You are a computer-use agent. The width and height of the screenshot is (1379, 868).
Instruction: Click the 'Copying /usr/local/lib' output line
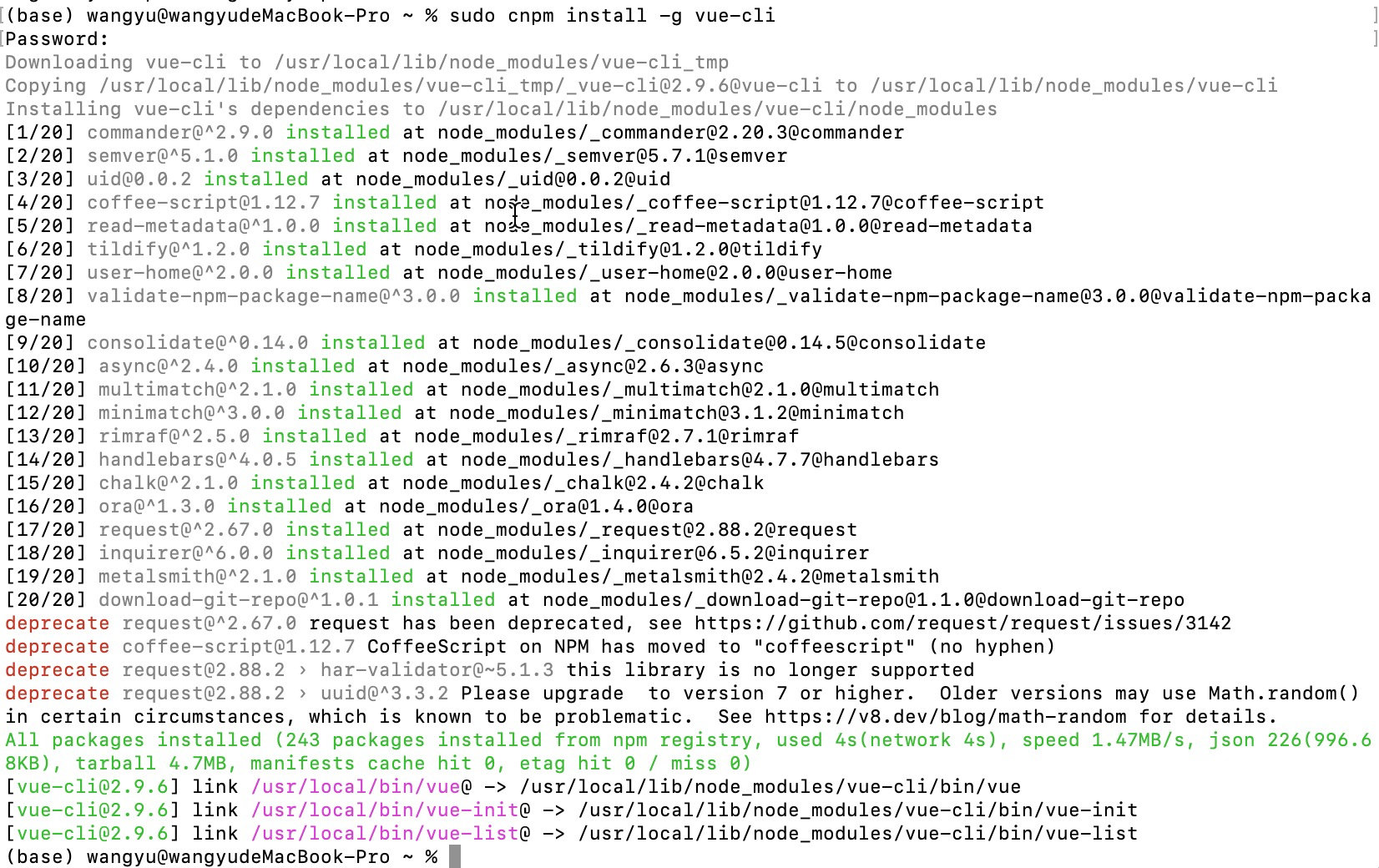(641, 86)
